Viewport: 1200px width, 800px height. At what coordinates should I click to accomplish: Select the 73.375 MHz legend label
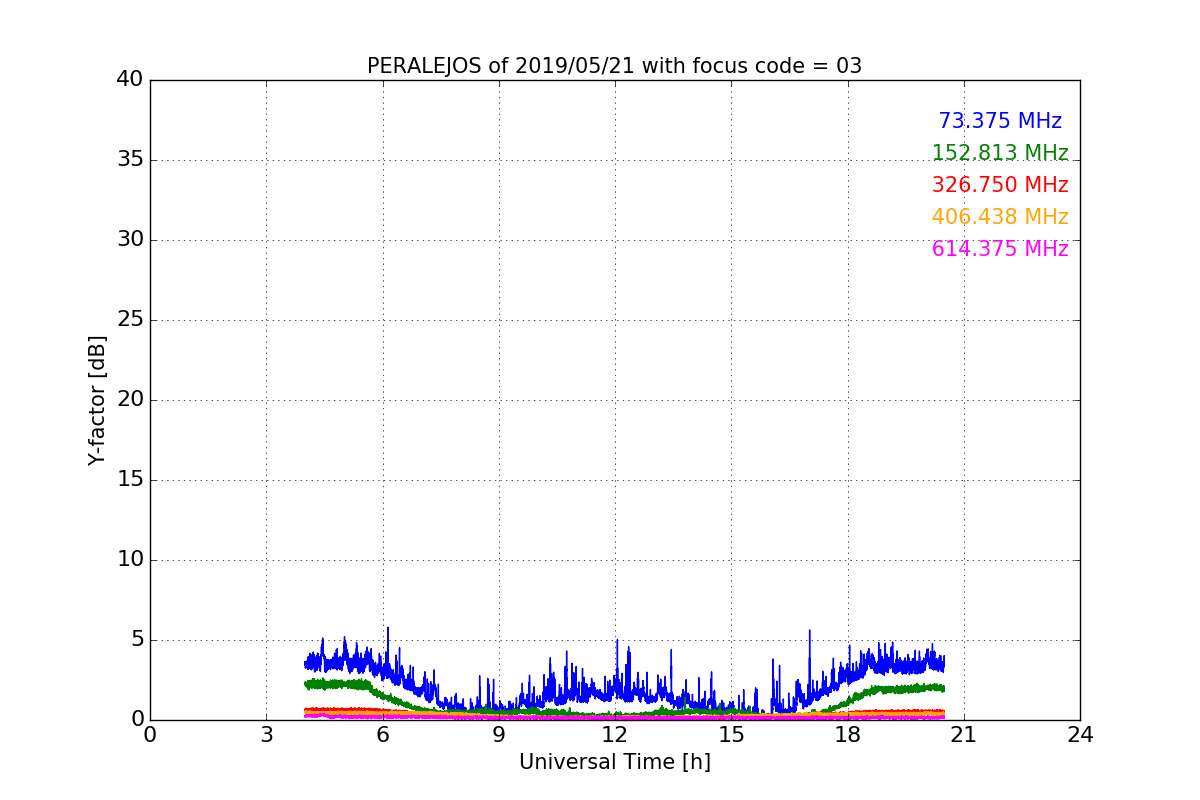1000,121
